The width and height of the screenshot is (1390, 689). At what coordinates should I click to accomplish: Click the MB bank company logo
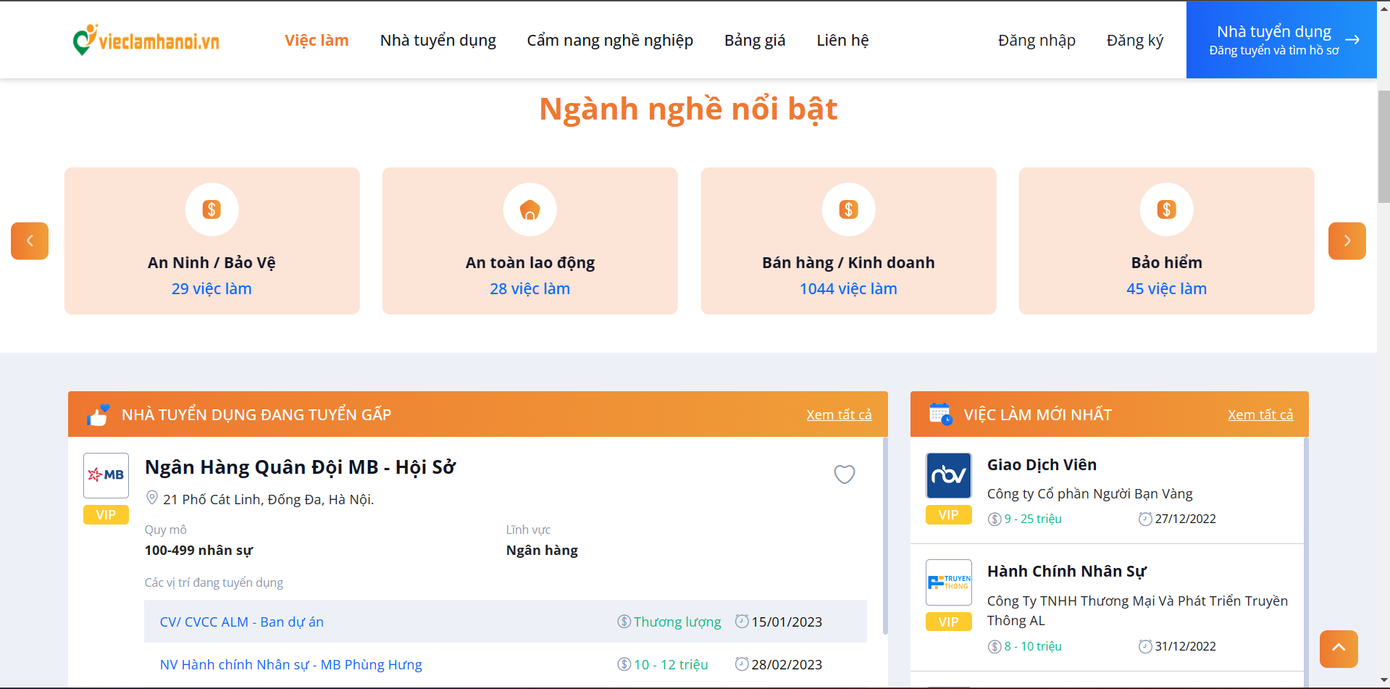point(105,474)
